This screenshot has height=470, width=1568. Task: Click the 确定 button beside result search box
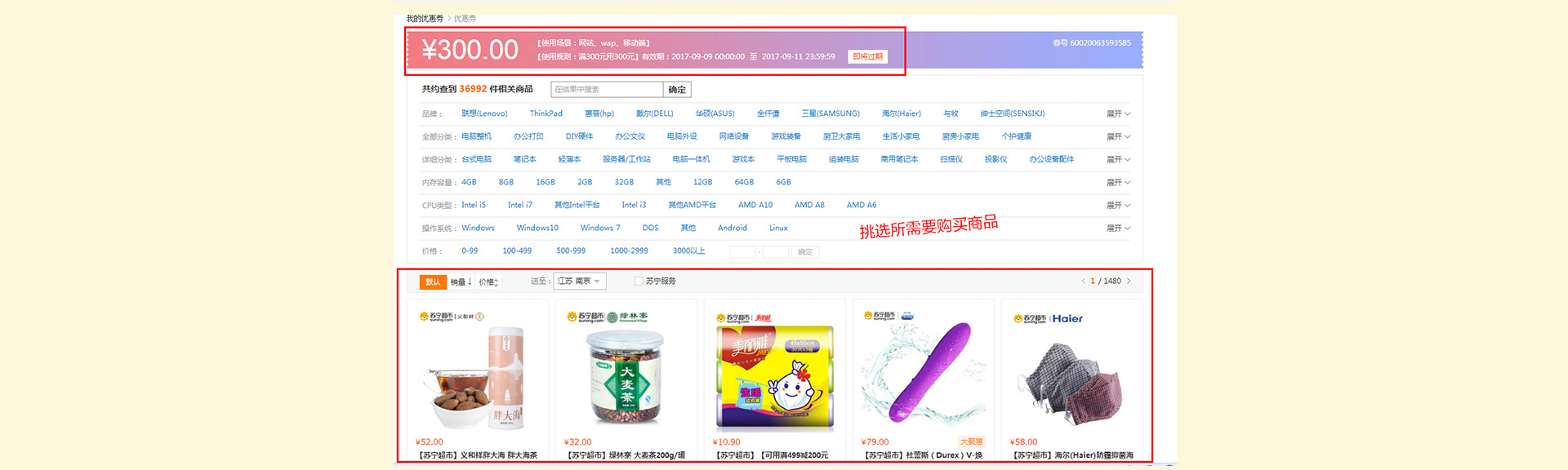pos(677,90)
